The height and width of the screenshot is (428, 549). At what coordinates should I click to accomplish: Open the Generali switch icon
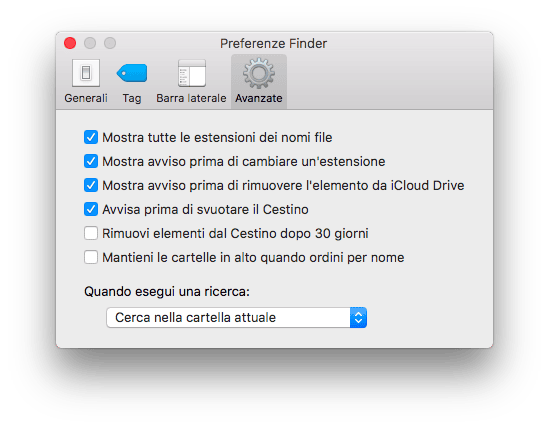click(x=86, y=73)
